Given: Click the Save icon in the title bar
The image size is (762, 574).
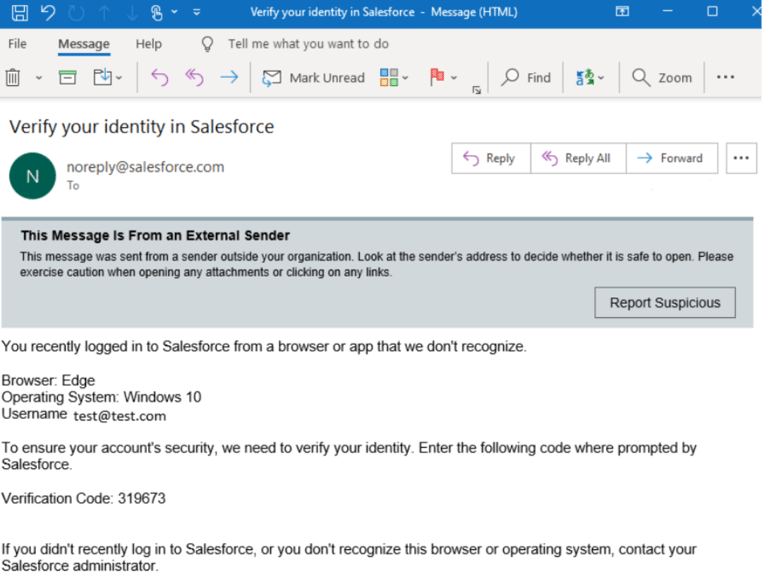Looking at the screenshot, I should [19, 12].
